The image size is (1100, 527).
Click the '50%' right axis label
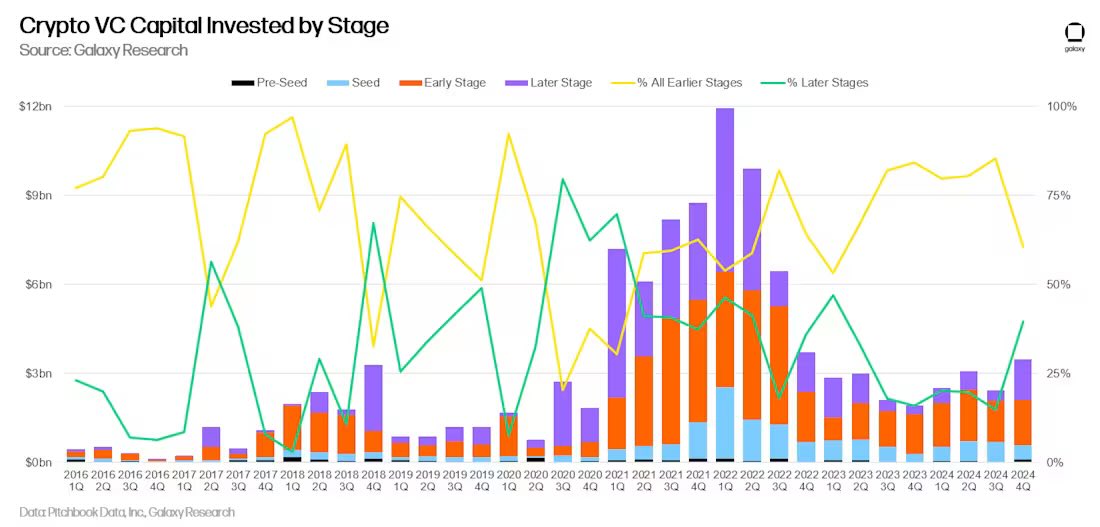[1059, 284]
